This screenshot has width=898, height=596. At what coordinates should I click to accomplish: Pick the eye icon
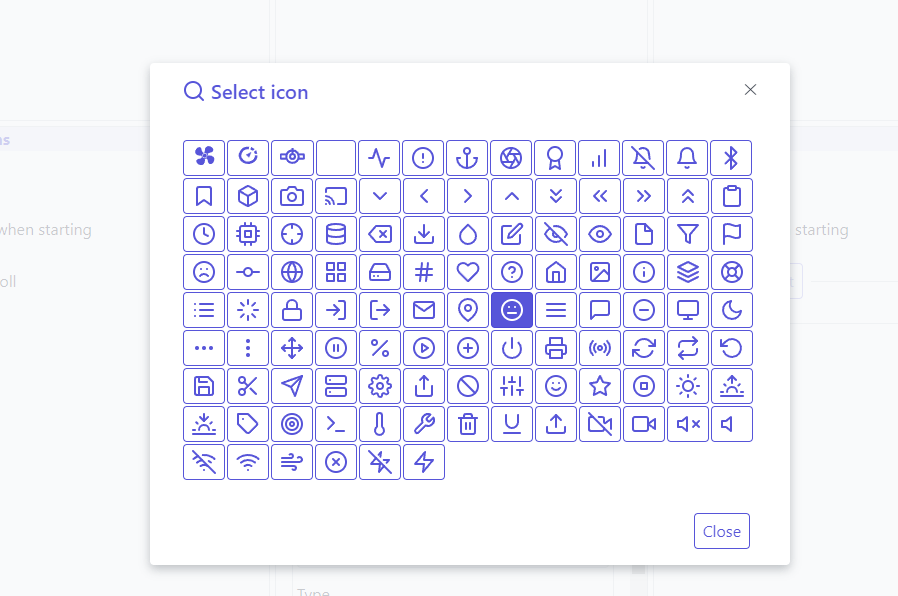pos(600,234)
